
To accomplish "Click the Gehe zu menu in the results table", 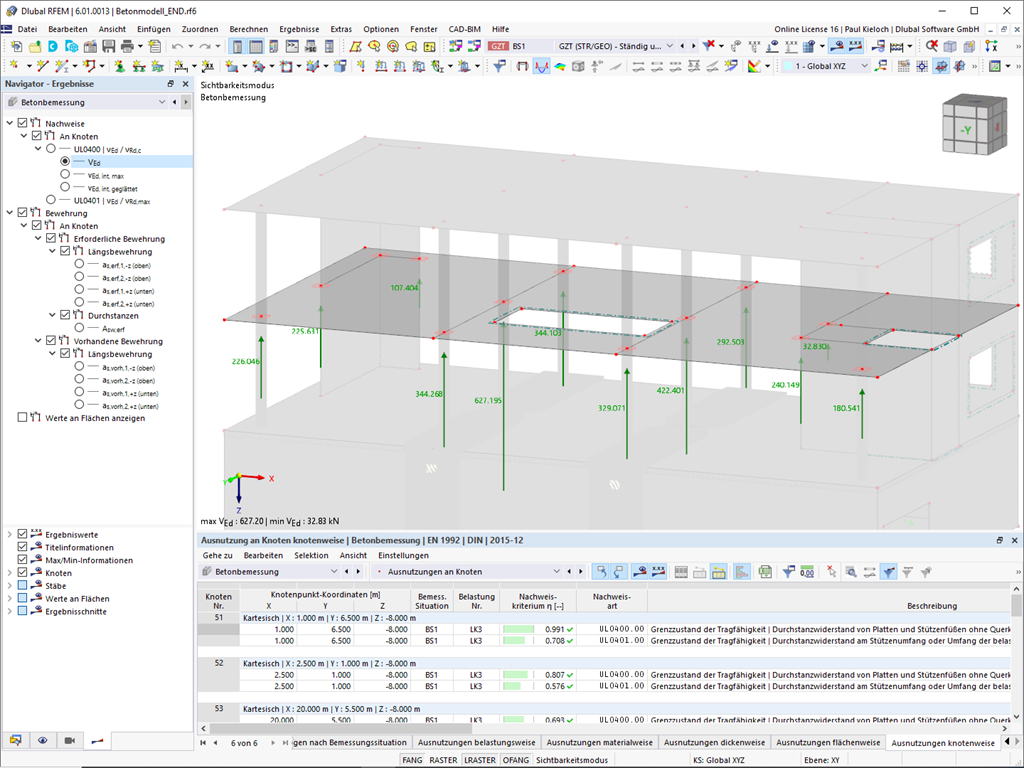I will (x=217, y=555).
